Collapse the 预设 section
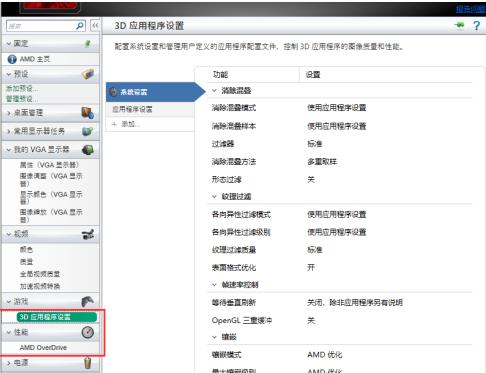Screen dimensions: 486x373 tap(9, 74)
